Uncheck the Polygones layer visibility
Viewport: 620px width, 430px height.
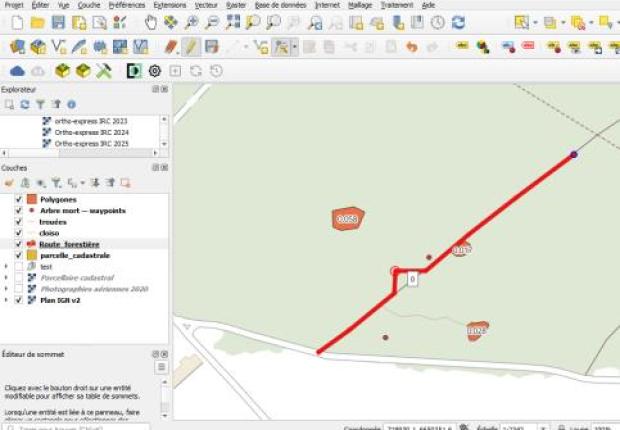pos(18,199)
